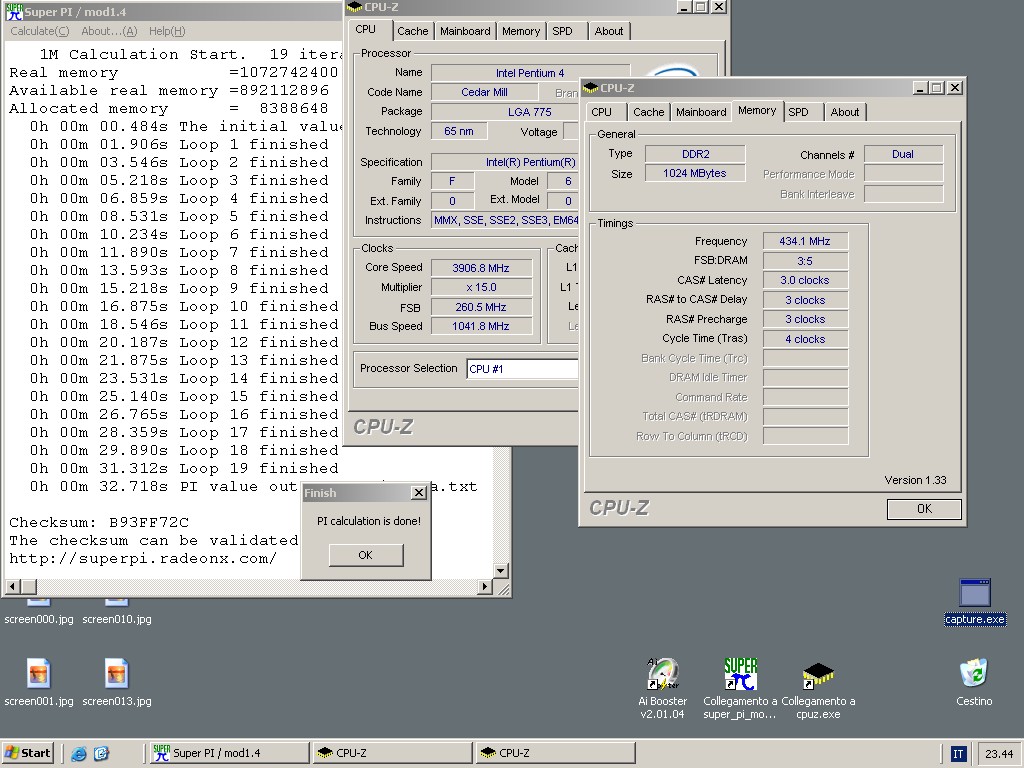Minimize the front CPU-Z Memory window
The width and height of the screenshot is (1024, 768).
coord(920,88)
